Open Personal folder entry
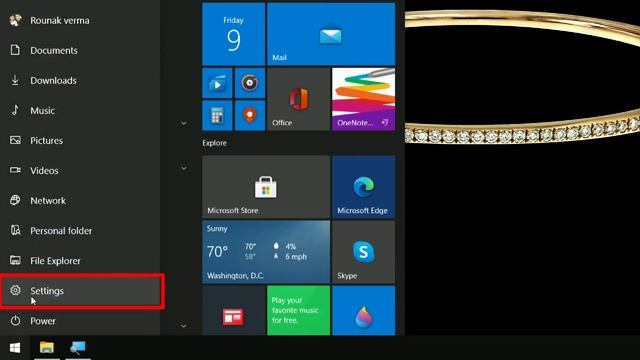 pyautogui.click(x=80, y=231)
